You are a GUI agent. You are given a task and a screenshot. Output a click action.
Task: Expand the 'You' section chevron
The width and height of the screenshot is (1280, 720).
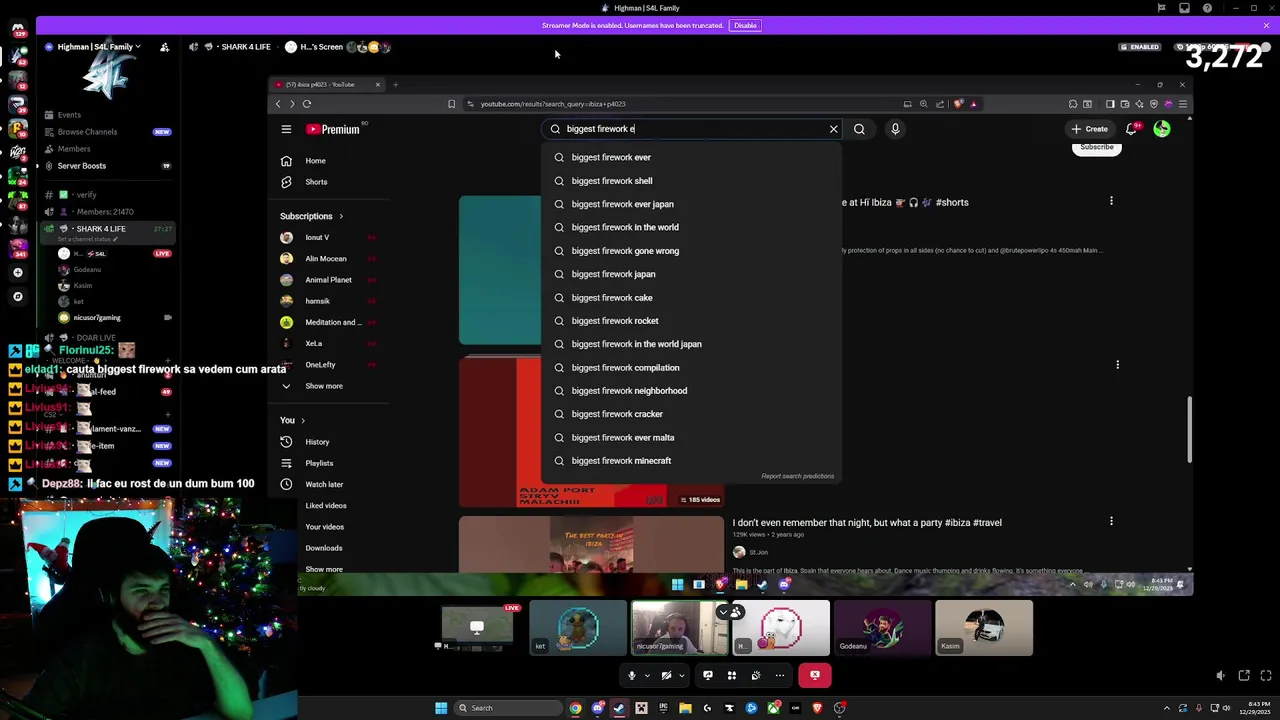pyautogui.click(x=303, y=420)
